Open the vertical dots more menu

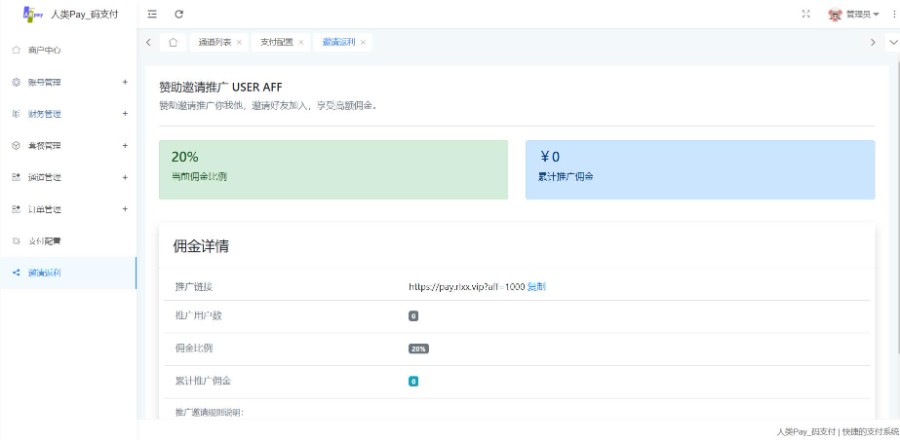[x=895, y=14]
